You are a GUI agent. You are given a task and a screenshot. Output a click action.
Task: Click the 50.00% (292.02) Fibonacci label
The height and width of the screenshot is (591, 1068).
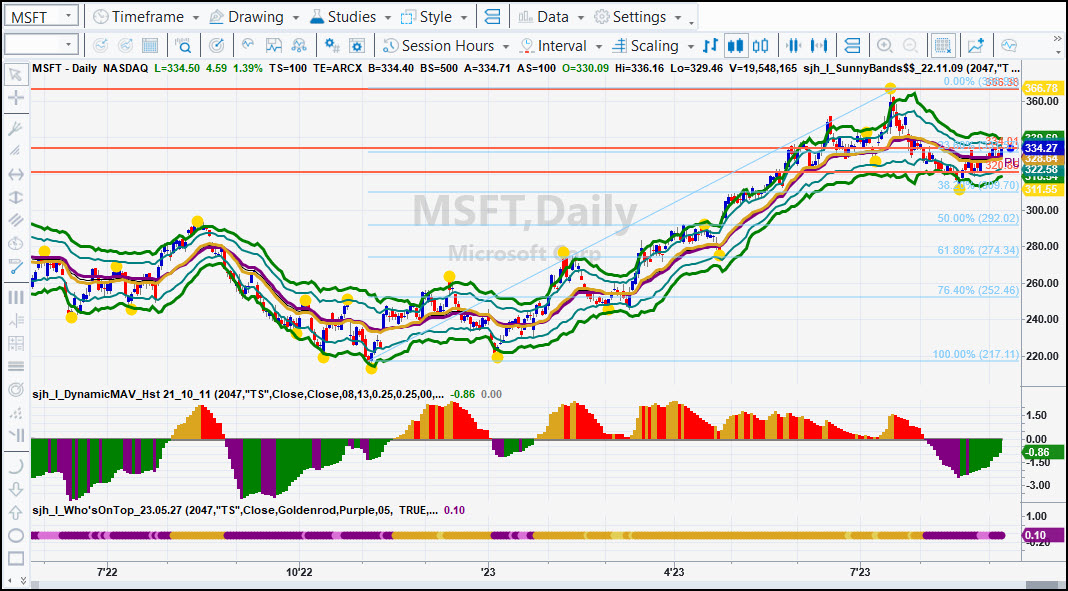977,218
